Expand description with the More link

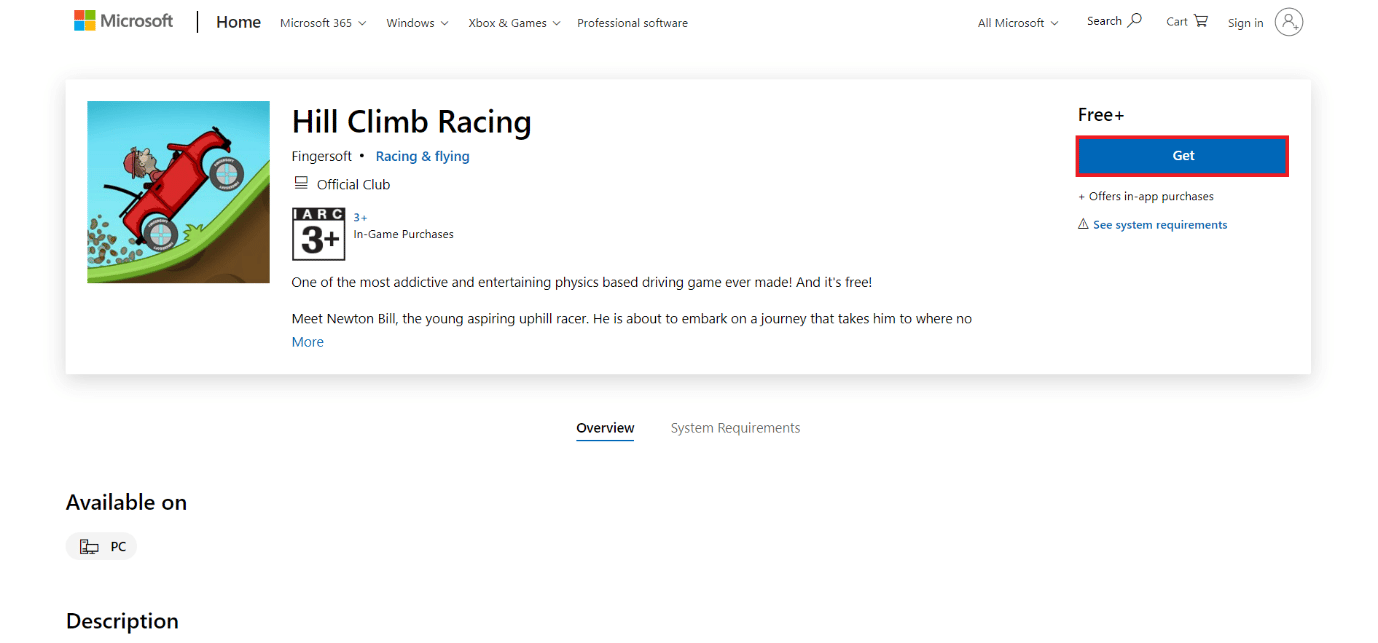tap(308, 342)
